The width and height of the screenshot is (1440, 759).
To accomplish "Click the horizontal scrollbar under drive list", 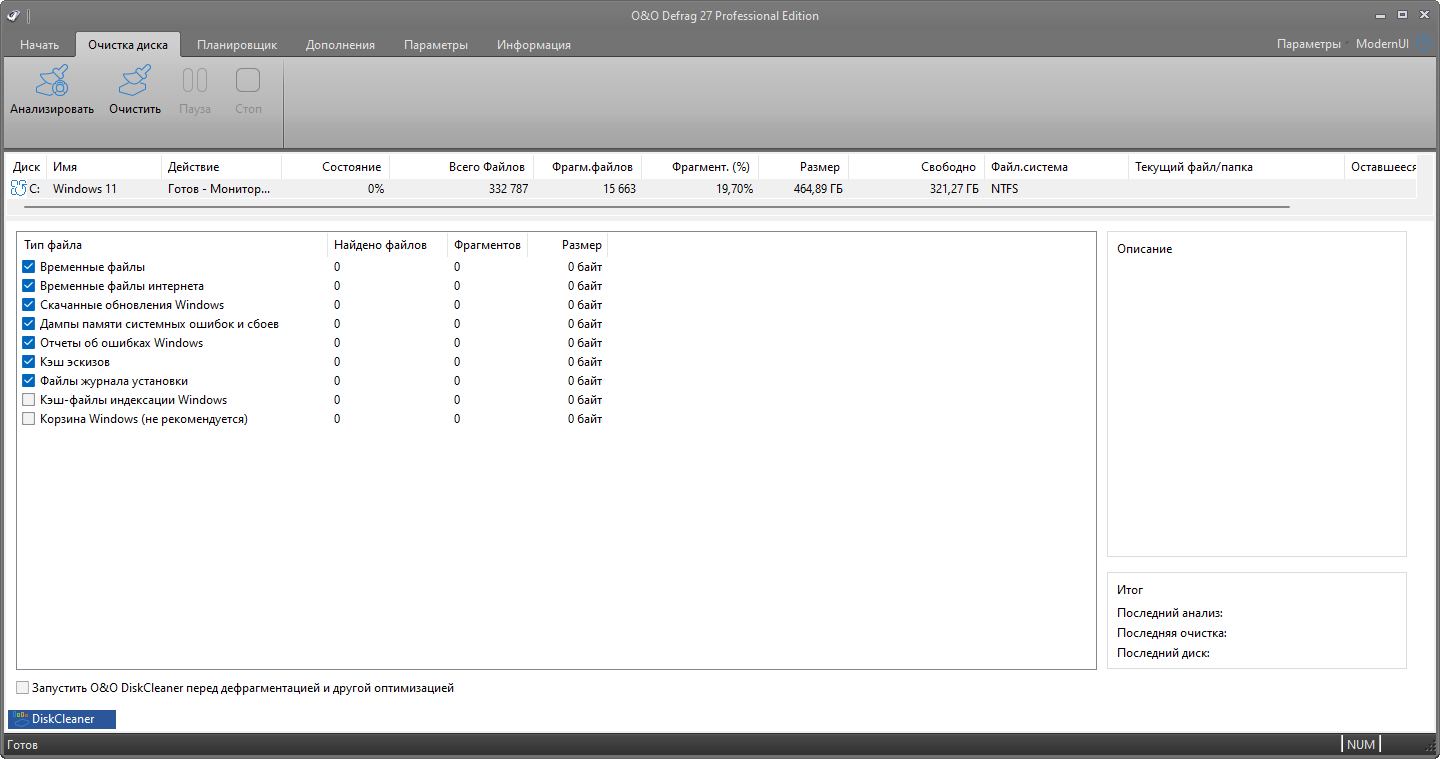I will click(656, 207).
